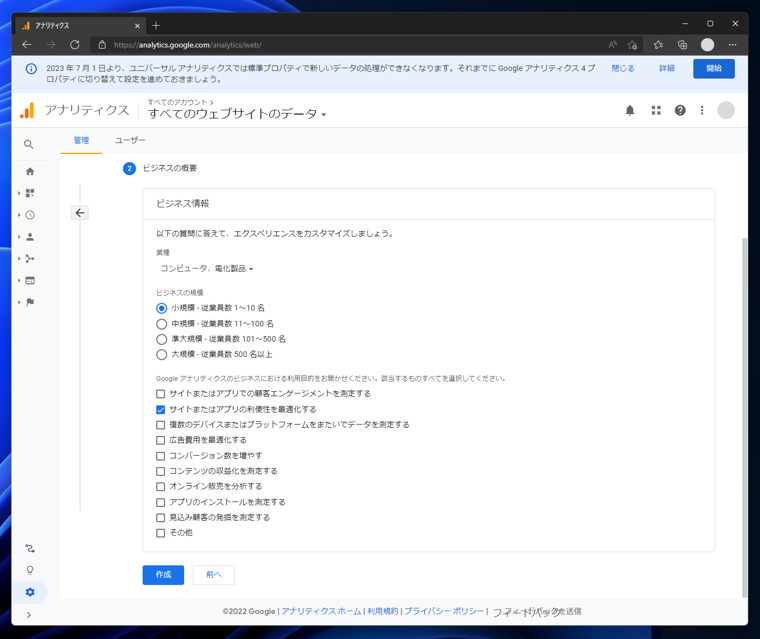The height and width of the screenshot is (639, 760).
Task: Select the アナリティクス browser tab
Action: 80,26
